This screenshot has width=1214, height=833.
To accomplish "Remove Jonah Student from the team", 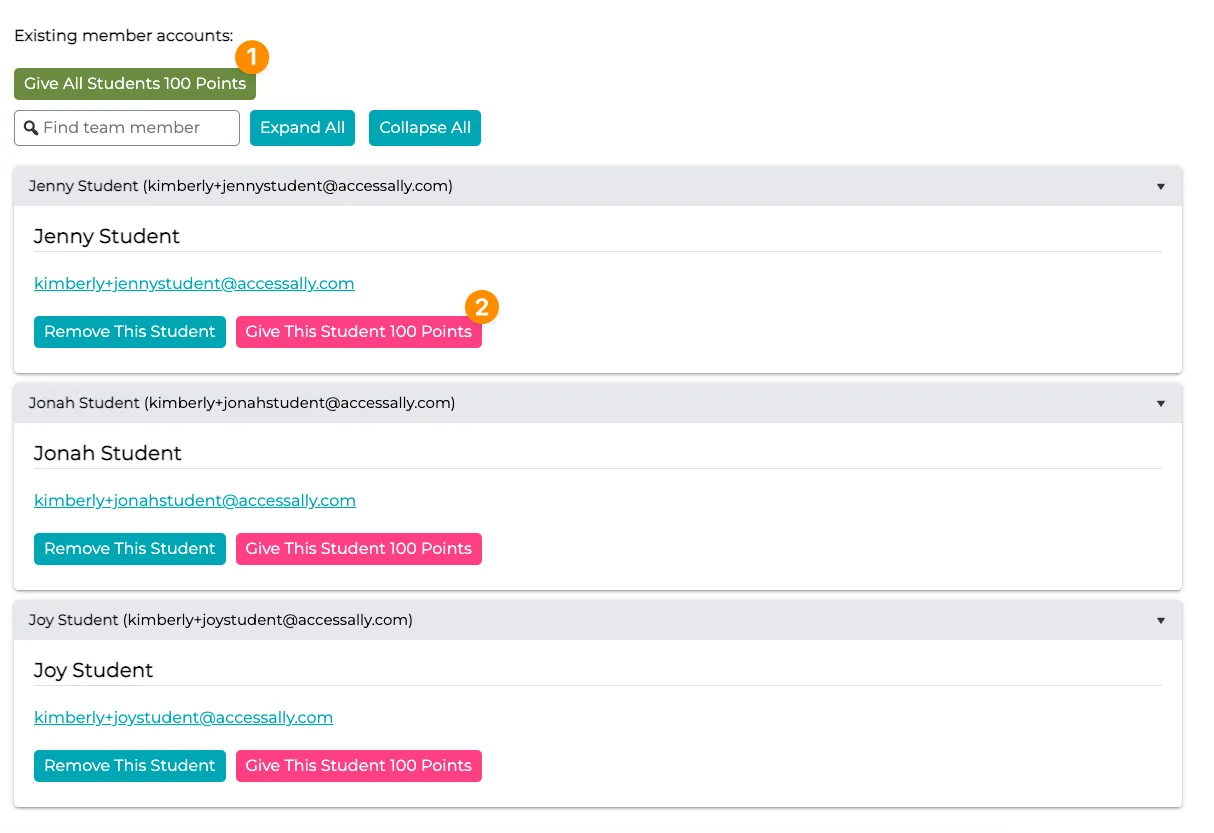I will 129,549.
